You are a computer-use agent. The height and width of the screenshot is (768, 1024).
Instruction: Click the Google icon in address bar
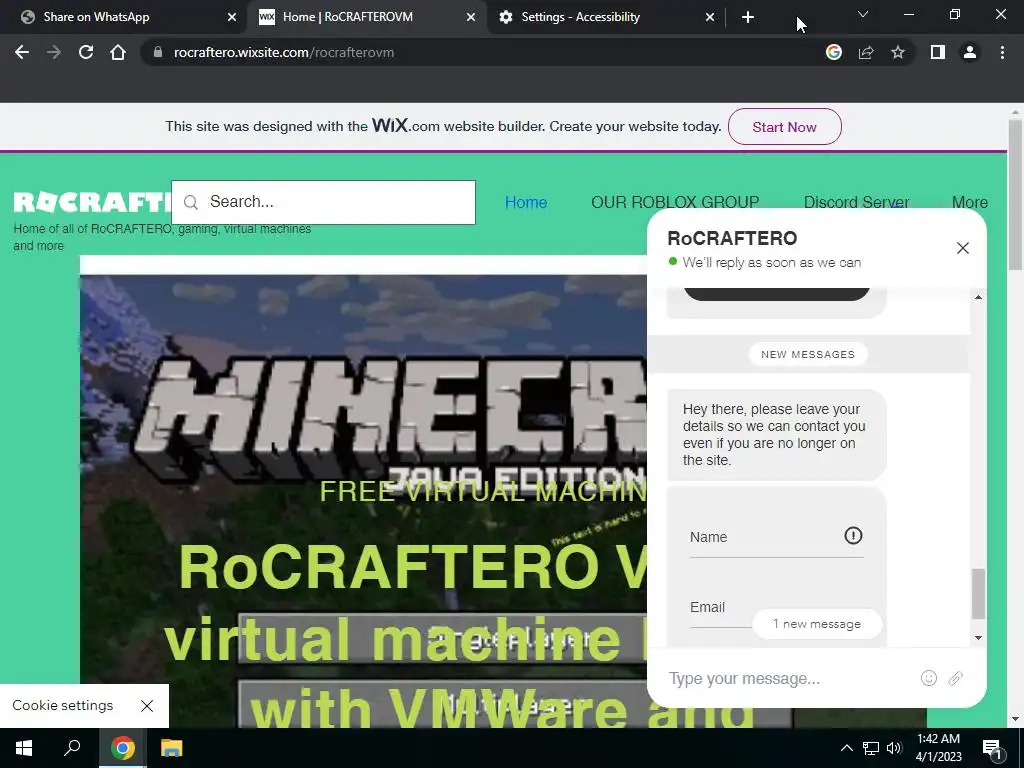point(833,52)
